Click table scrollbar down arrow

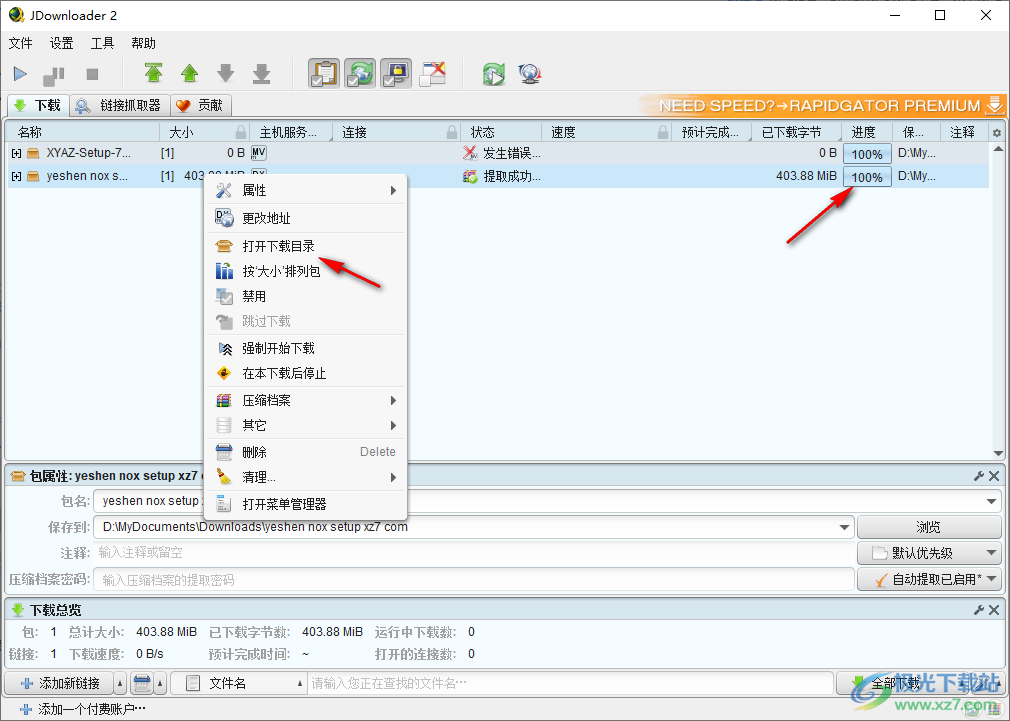tap(998, 453)
